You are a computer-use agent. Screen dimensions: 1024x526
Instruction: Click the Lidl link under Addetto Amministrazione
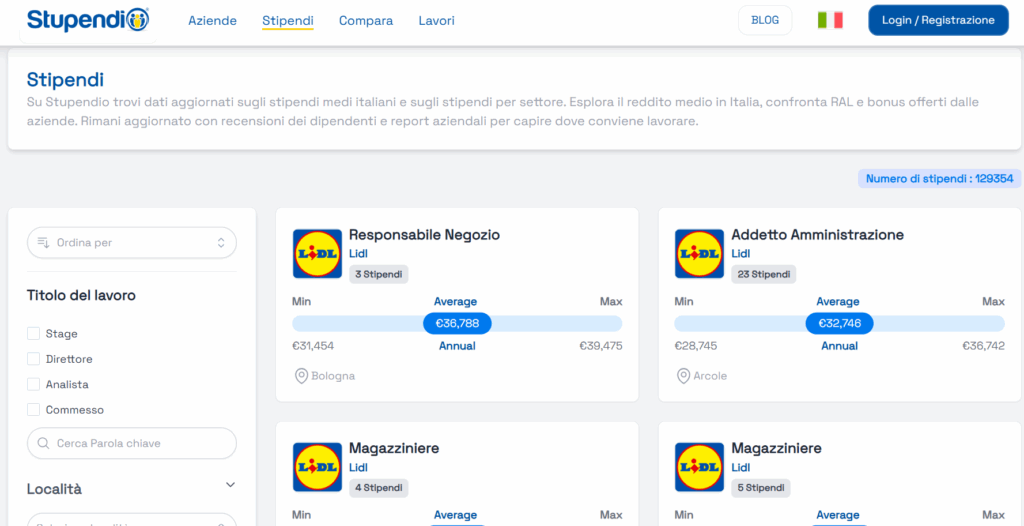741,254
